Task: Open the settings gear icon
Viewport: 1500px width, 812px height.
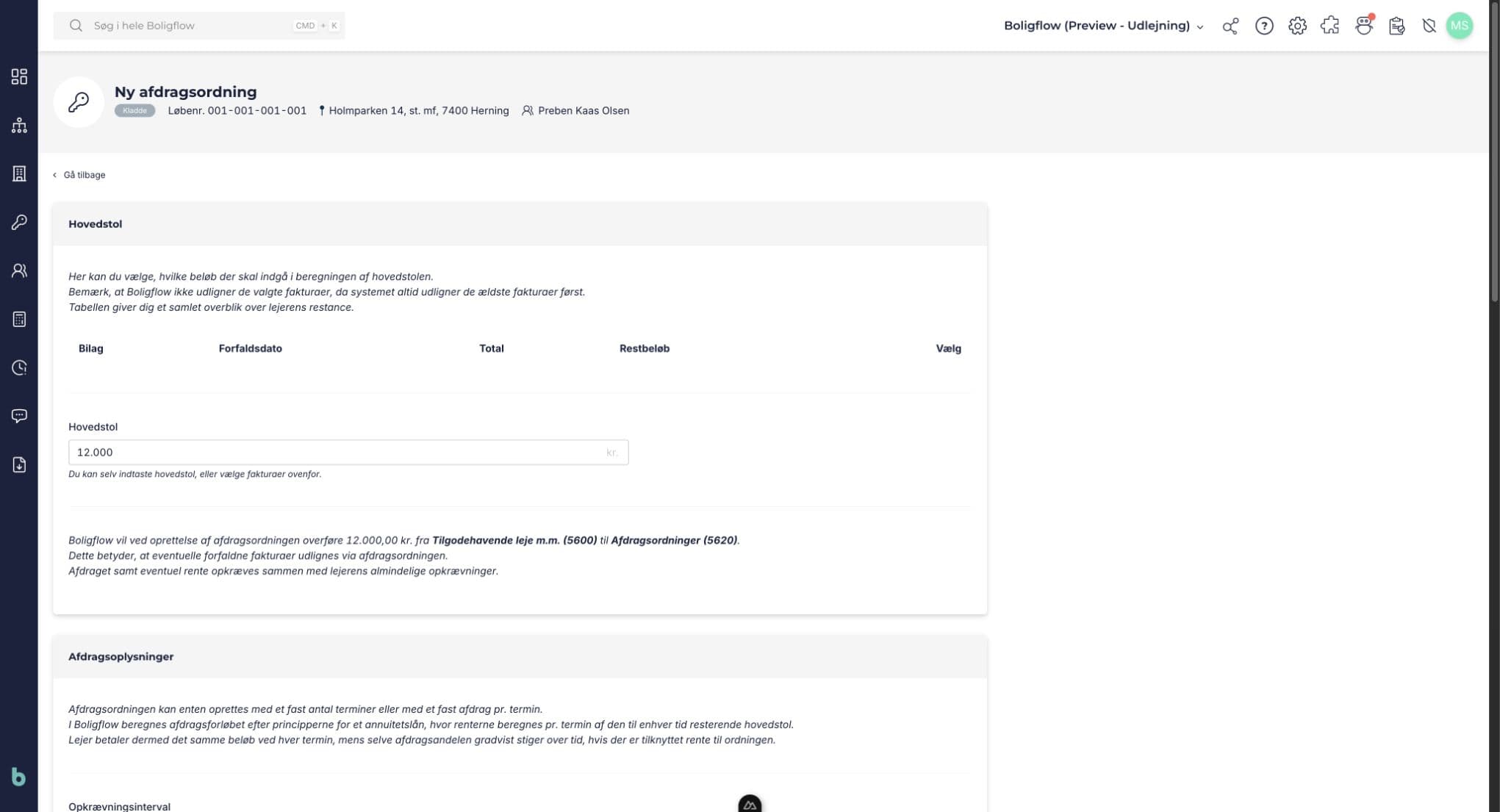Action: [1297, 26]
